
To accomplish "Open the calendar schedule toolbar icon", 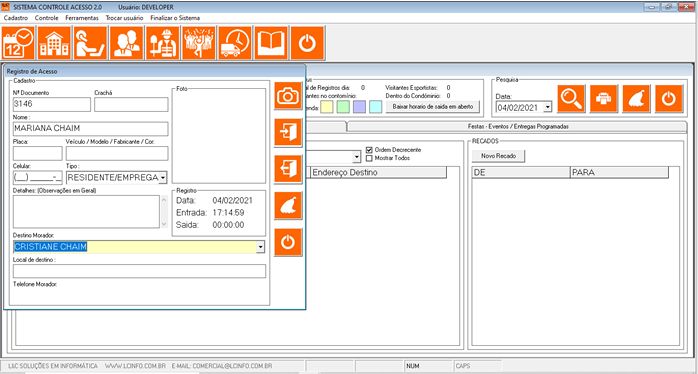I will [19, 43].
